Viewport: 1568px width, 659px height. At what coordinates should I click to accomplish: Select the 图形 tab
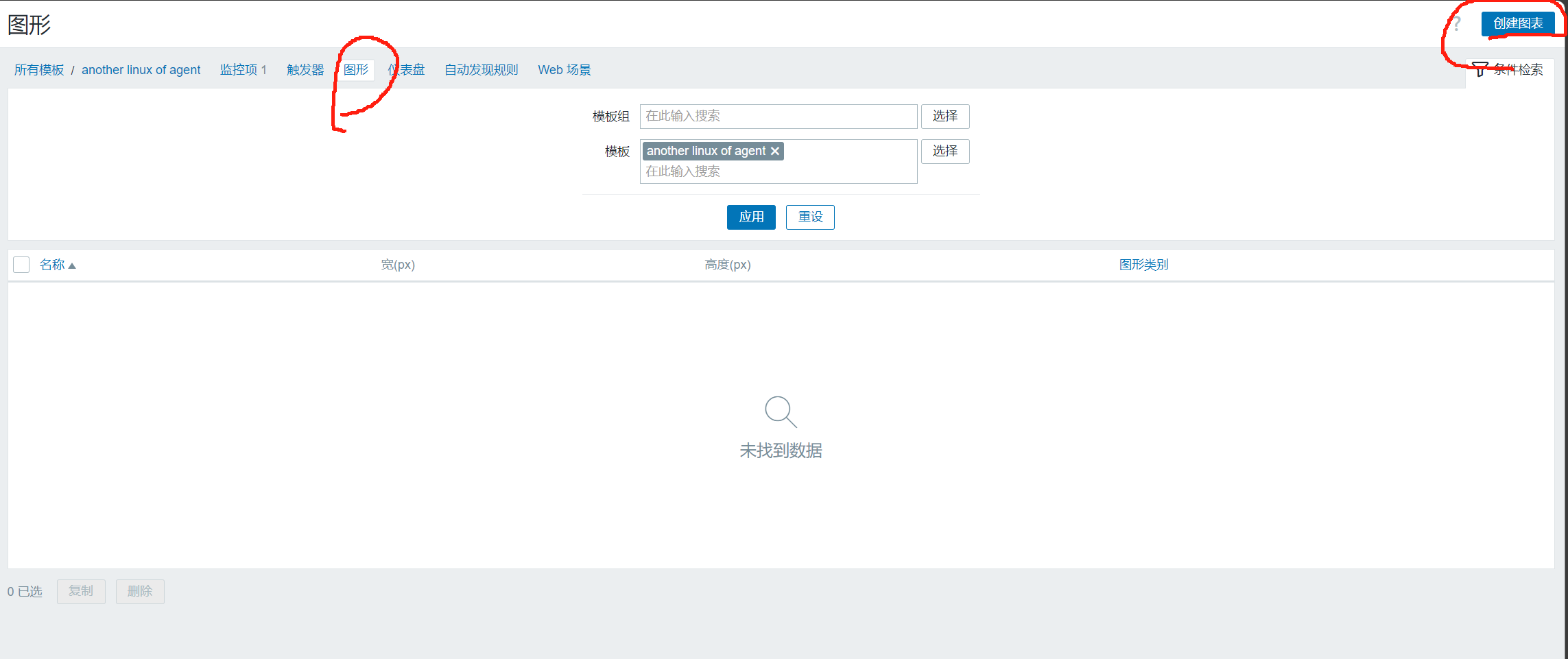356,70
